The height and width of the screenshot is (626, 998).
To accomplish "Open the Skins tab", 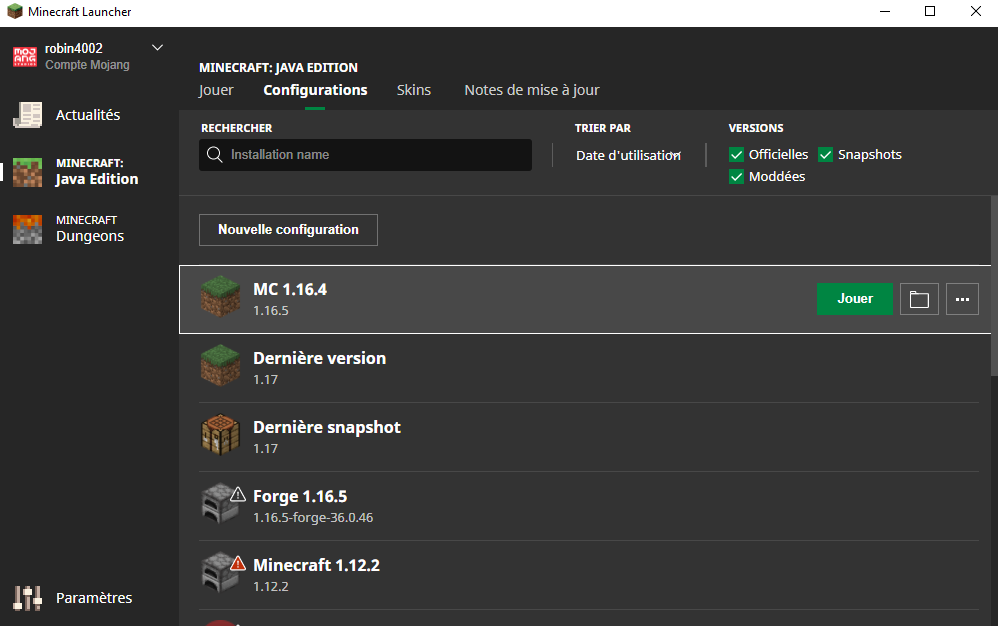I will point(414,90).
